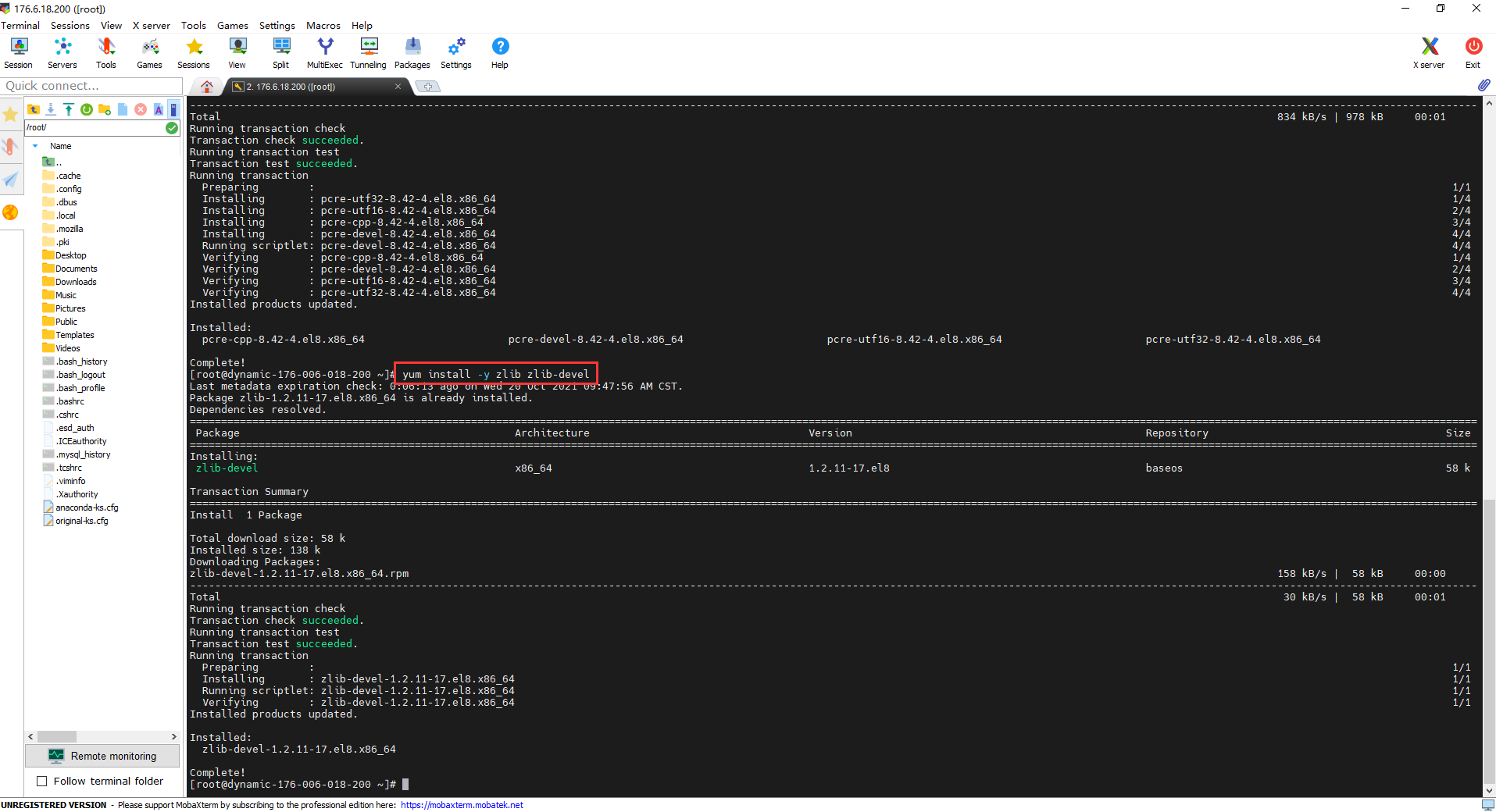Click the red delete icon in SFTP toolbar
1496x812 pixels.
[x=141, y=109]
